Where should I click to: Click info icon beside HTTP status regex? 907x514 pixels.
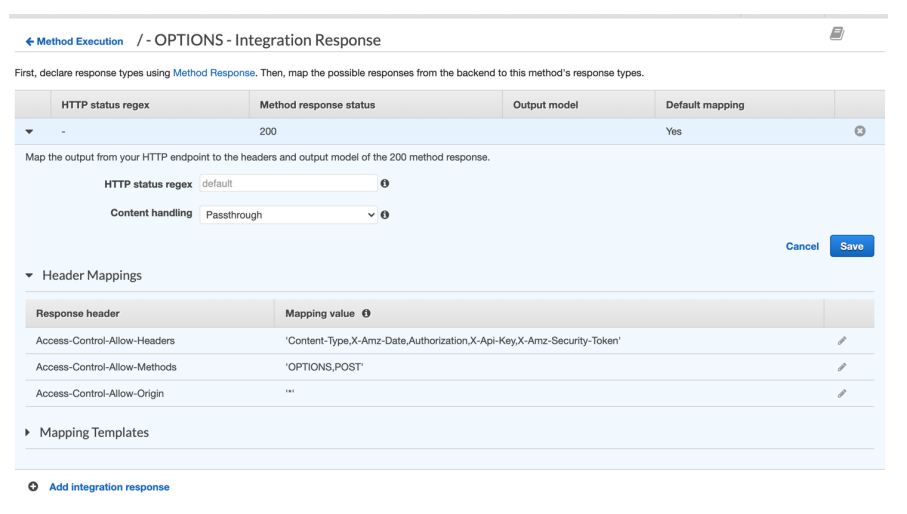[x=384, y=184]
